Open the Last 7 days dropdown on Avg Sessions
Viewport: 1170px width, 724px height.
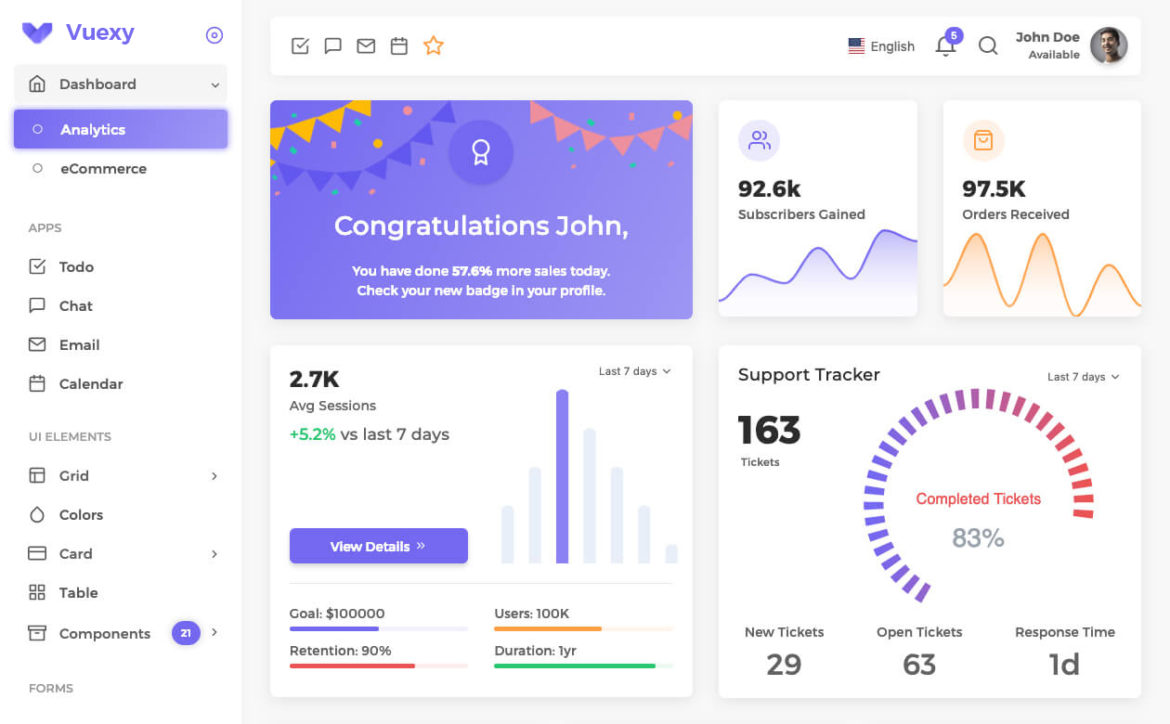click(634, 371)
